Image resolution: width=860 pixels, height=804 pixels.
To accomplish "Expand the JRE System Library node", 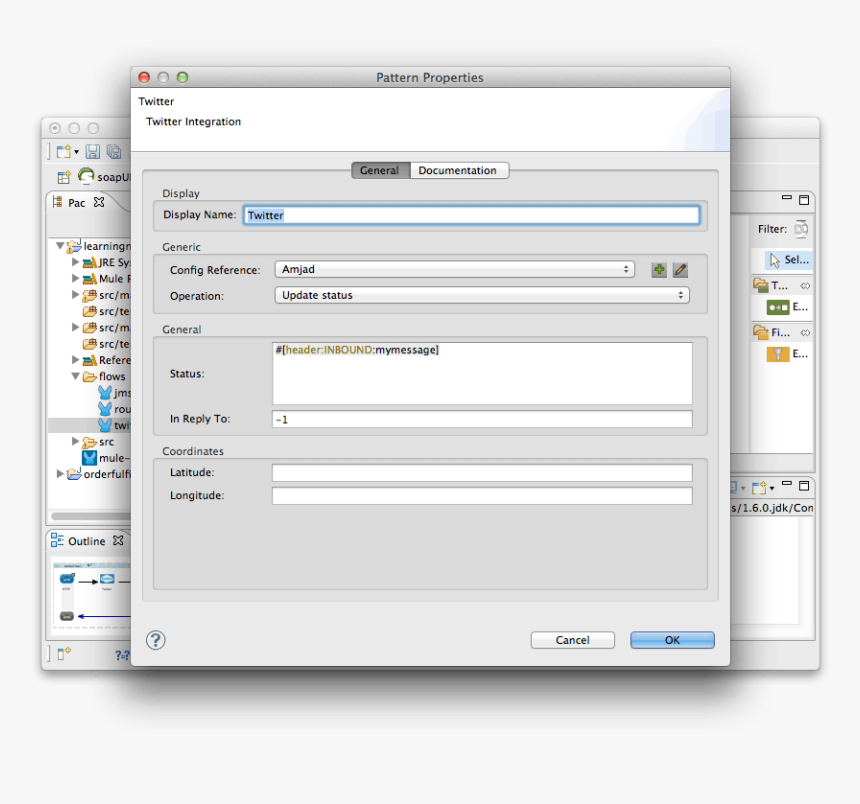I will 76,262.
